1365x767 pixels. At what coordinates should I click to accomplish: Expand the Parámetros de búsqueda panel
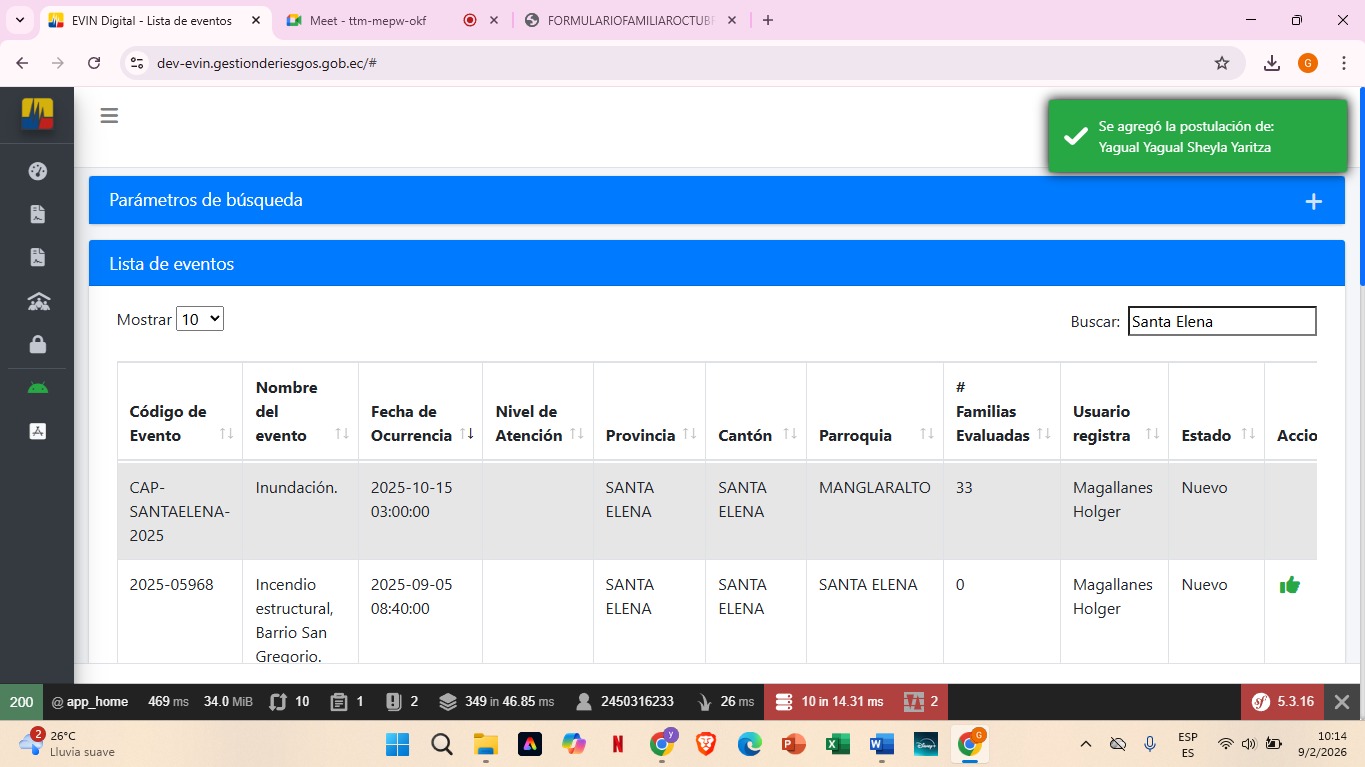1313,201
